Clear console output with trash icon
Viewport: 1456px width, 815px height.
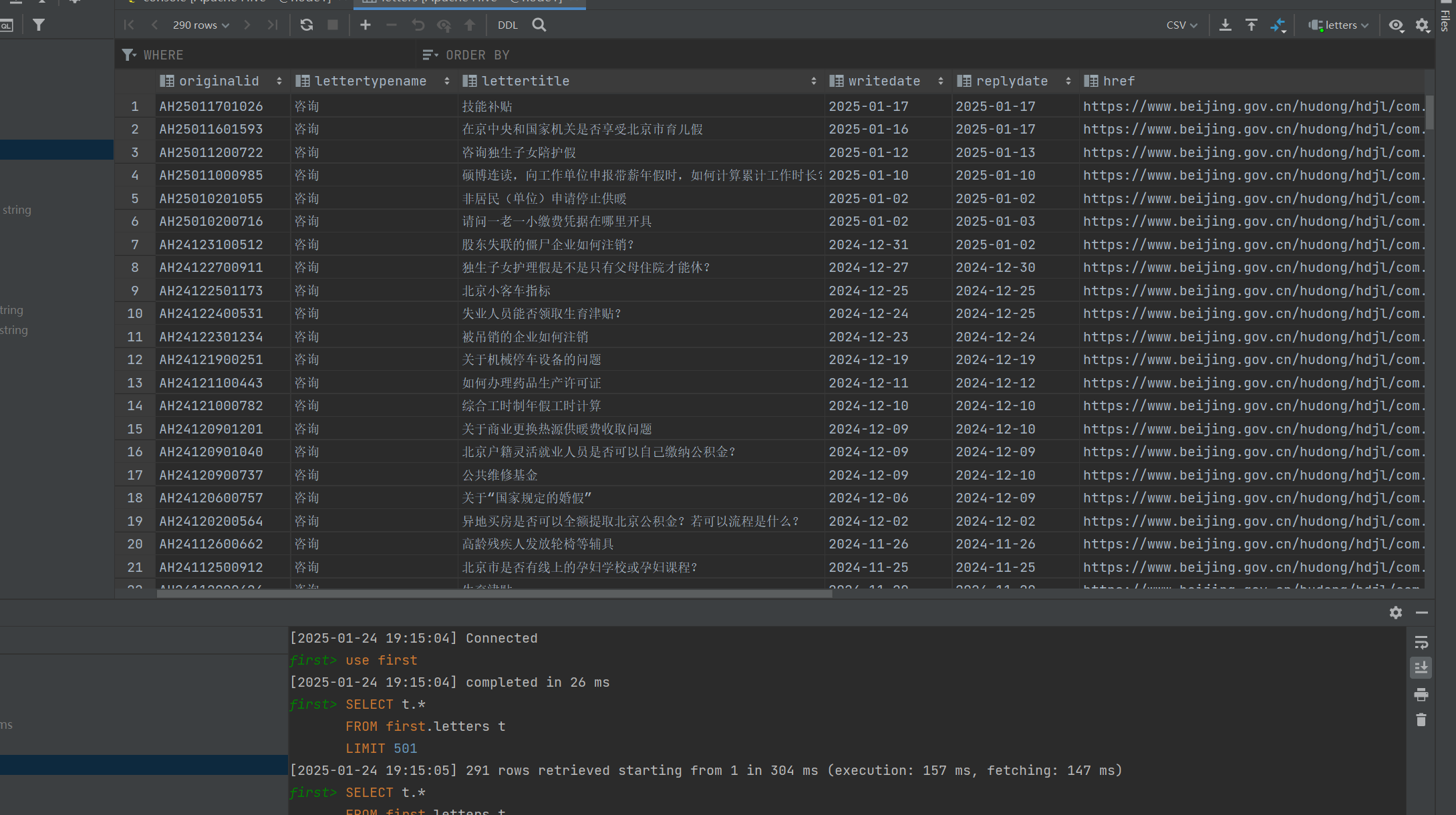tap(1421, 720)
